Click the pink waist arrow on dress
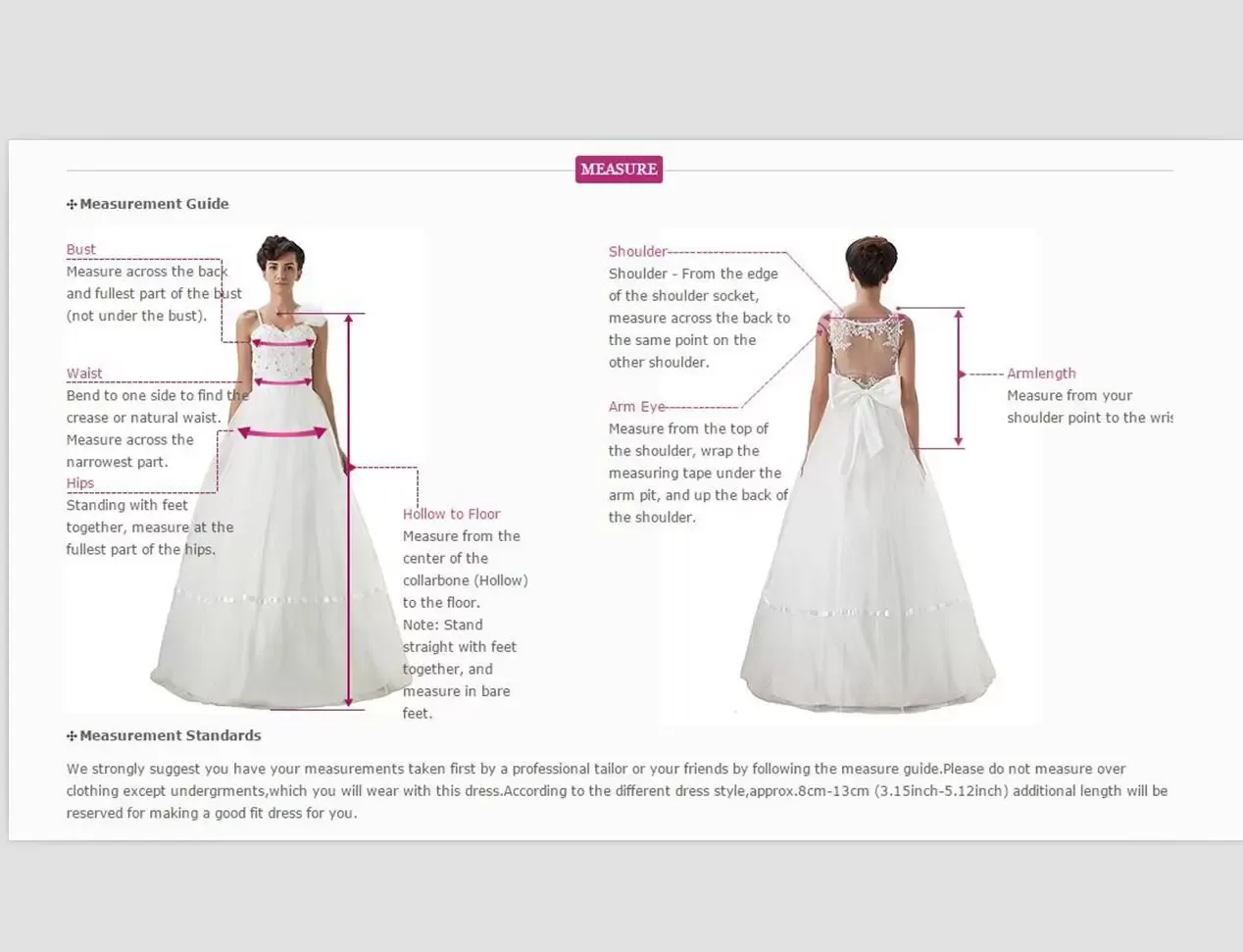The width and height of the screenshot is (1243, 952). point(282,382)
